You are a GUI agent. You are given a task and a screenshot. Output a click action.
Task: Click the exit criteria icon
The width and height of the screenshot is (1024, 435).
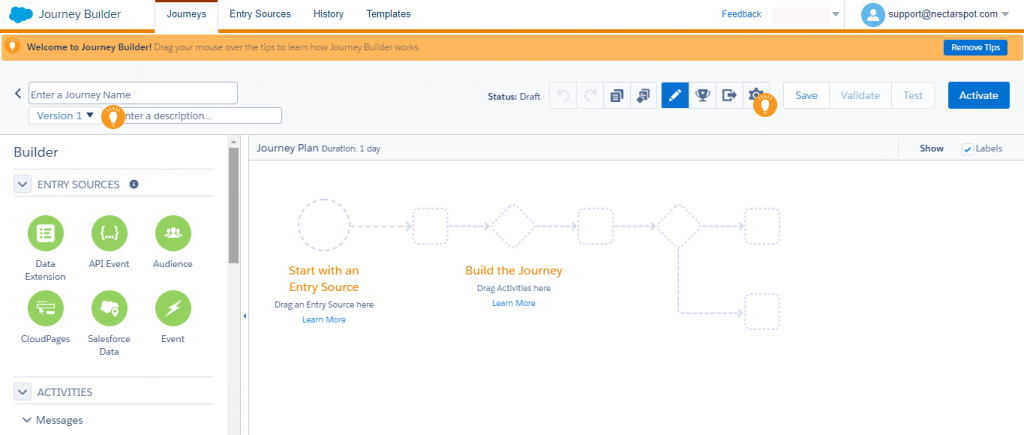(x=729, y=95)
